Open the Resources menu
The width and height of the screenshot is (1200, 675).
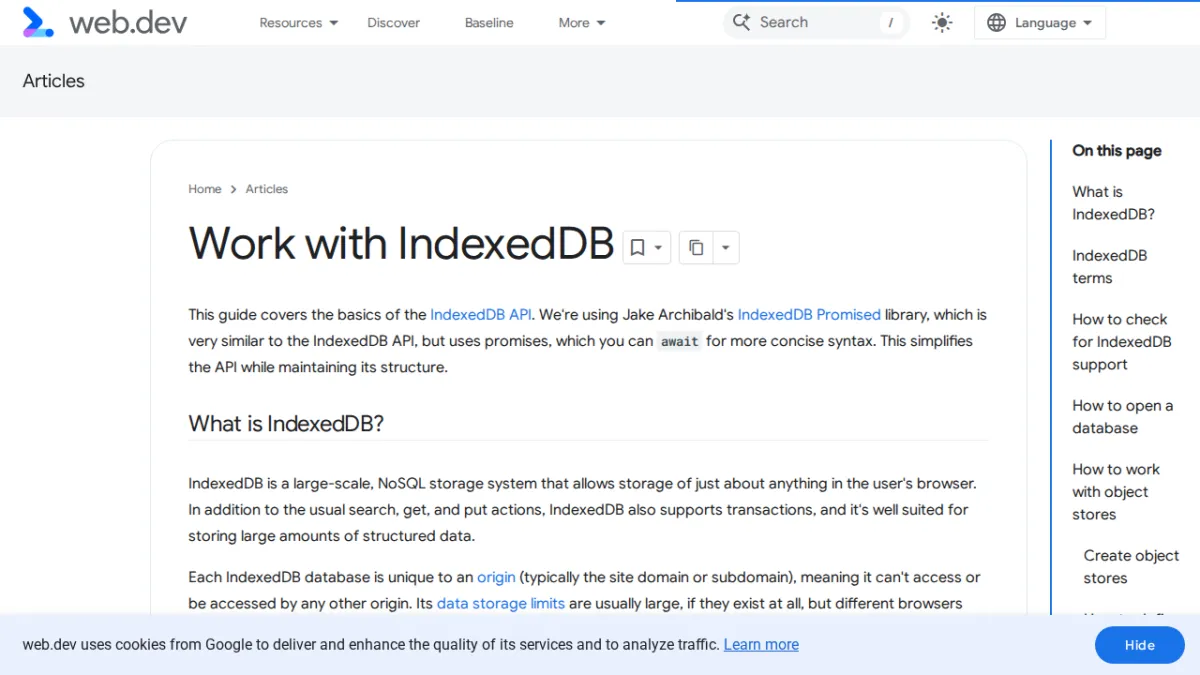(298, 22)
